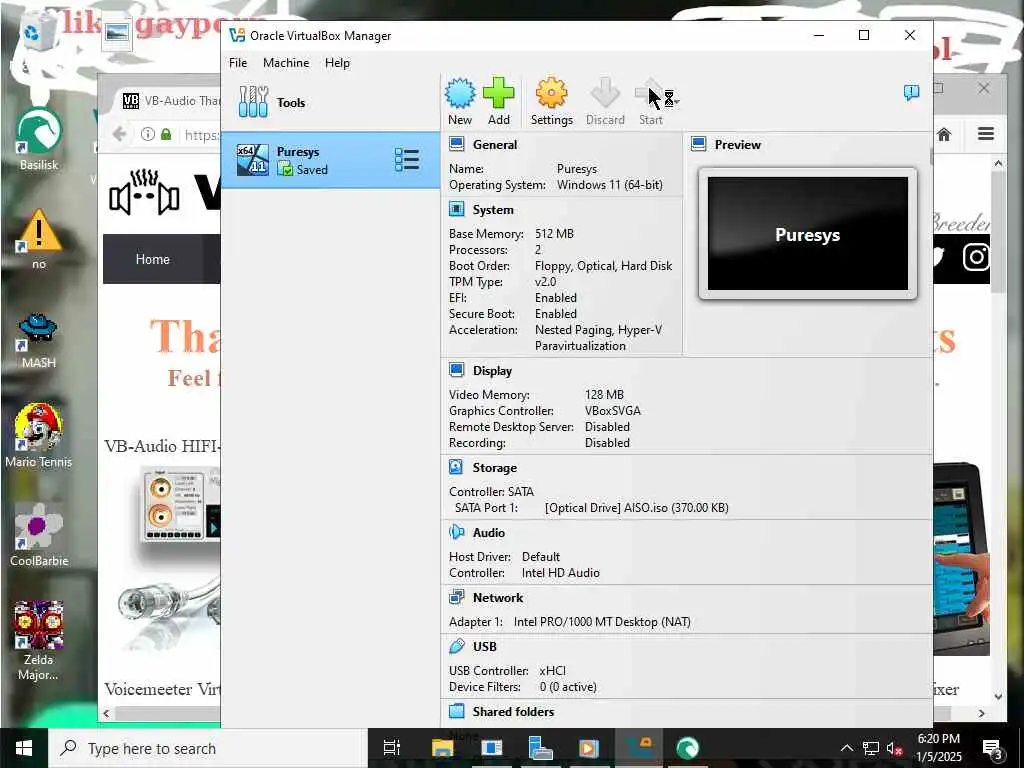Image resolution: width=1024 pixels, height=768 pixels.
Task: Open the Machine menu
Action: click(x=286, y=63)
